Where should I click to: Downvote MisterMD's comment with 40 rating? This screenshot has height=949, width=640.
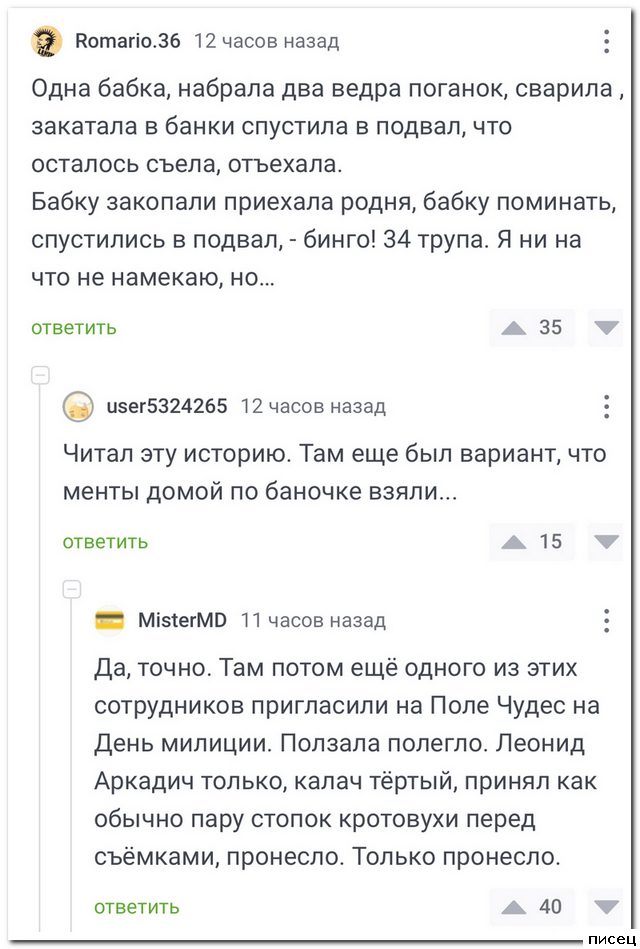606,907
